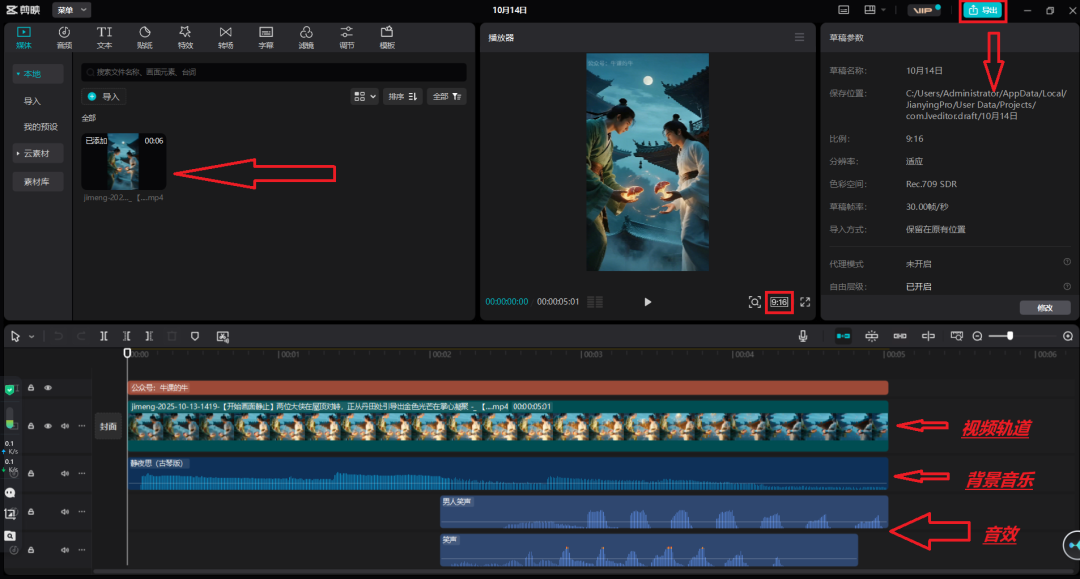Click the microphone record voiceover icon
This screenshot has width=1080, height=579.
803,337
